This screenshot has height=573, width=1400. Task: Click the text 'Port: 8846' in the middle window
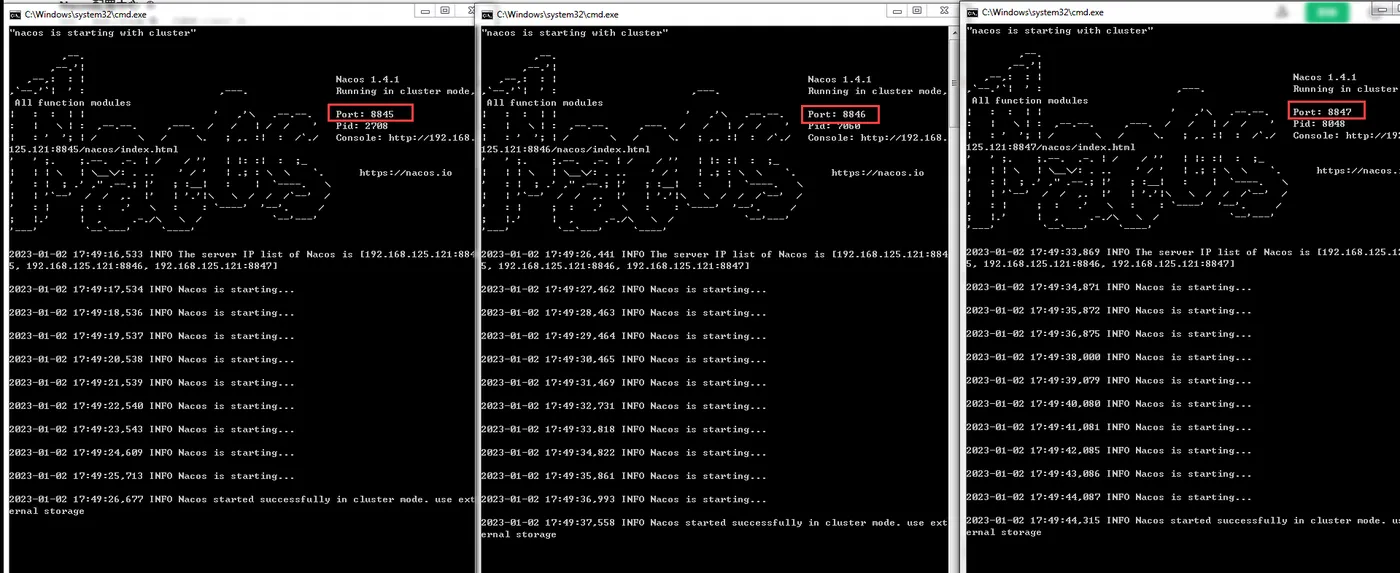(x=836, y=114)
